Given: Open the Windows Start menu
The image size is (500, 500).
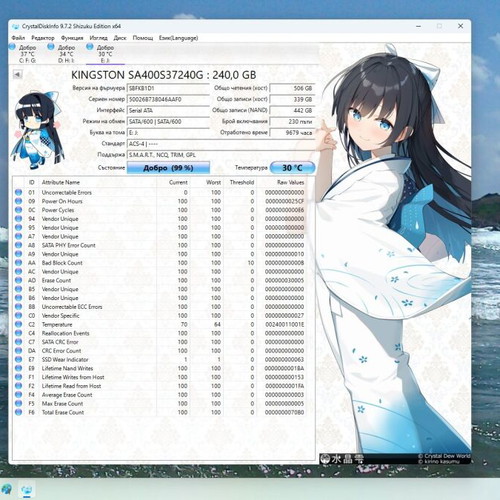Looking at the screenshot, I should click(x=7, y=490).
